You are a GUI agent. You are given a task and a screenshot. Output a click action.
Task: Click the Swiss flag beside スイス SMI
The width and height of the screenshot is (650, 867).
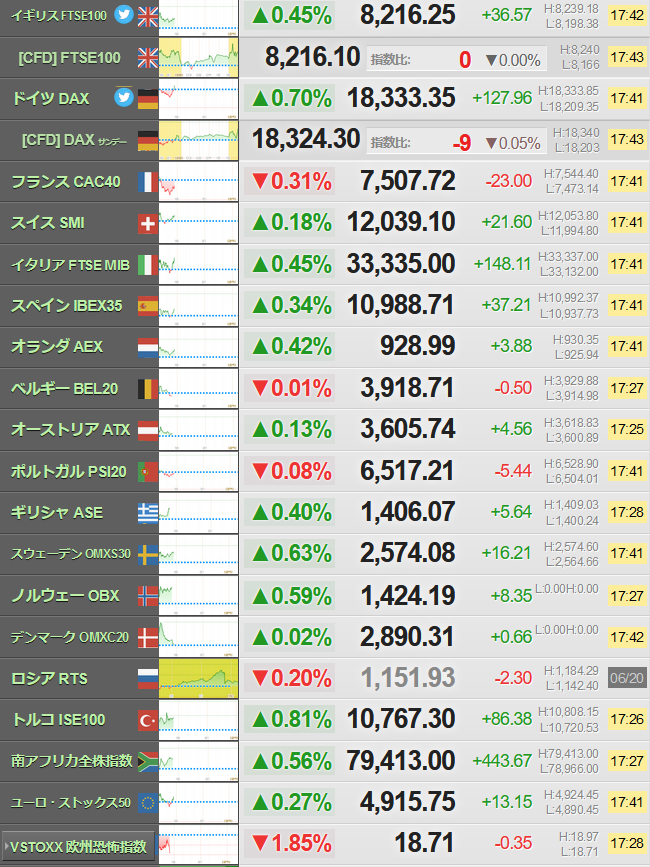pyautogui.click(x=148, y=223)
